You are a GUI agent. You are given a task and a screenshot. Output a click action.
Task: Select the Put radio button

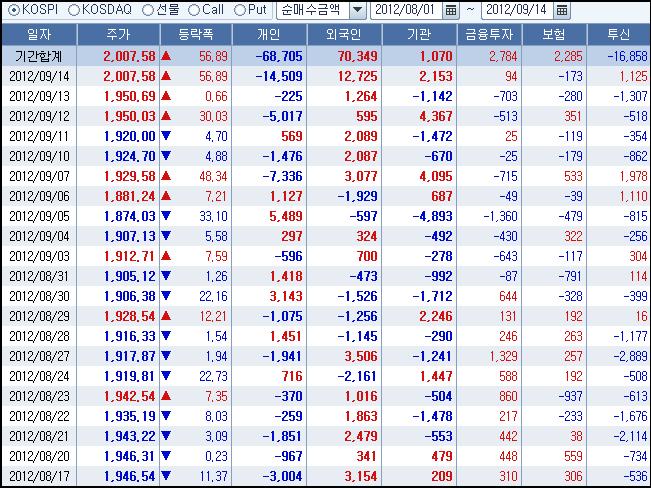240,10
